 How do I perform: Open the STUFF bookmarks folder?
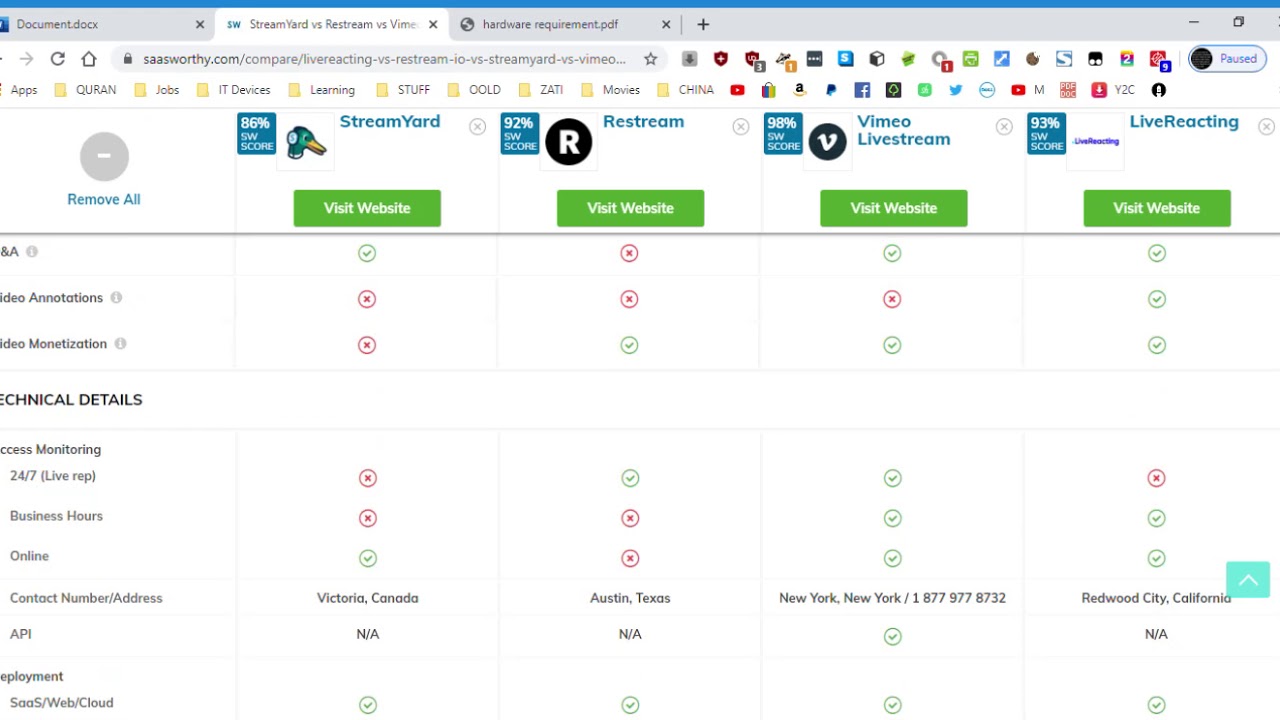coord(403,90)
